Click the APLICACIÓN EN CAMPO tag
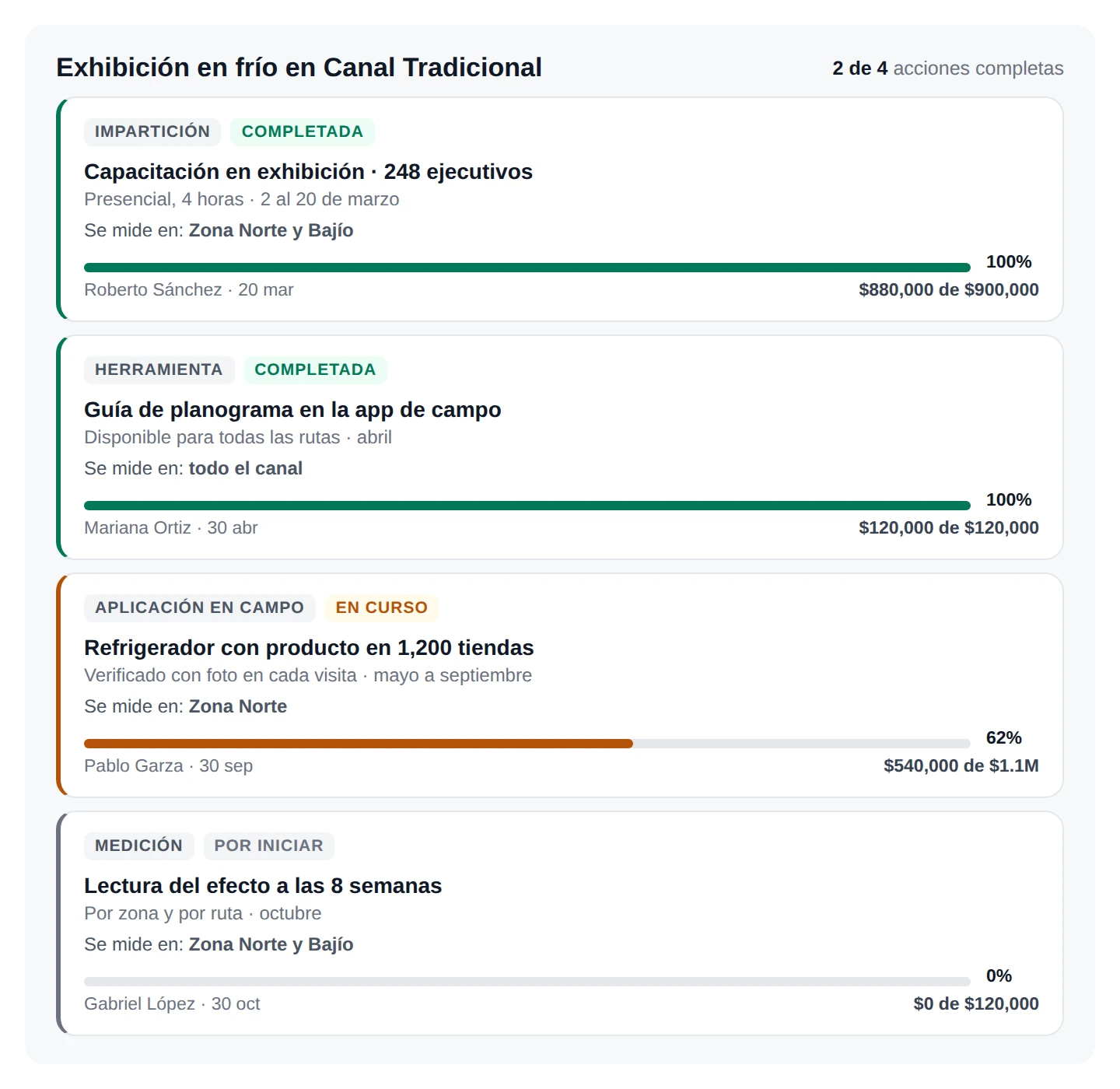Screen dimensions: 1120x1089 200,608
